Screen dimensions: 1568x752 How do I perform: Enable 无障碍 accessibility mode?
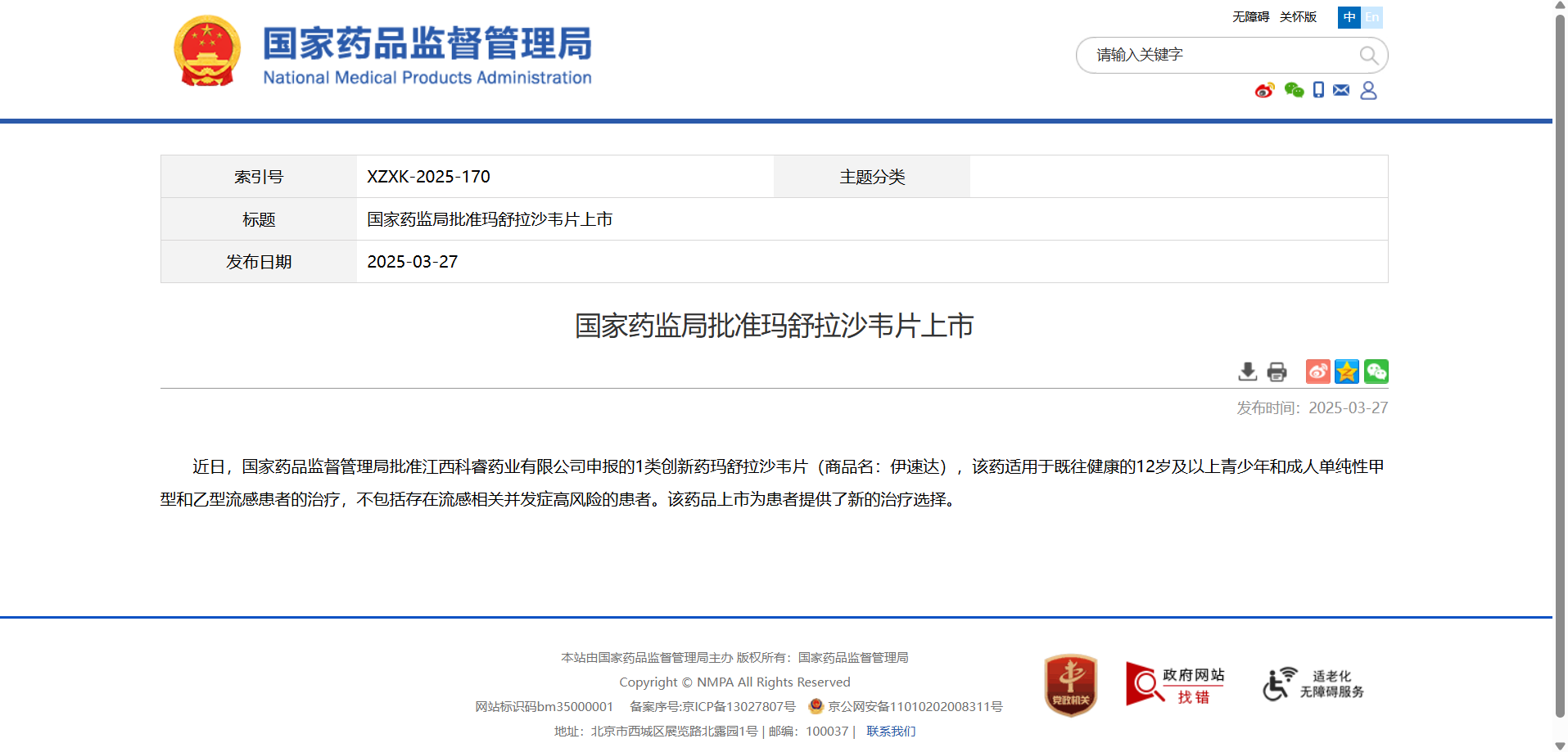point(1250,17)
